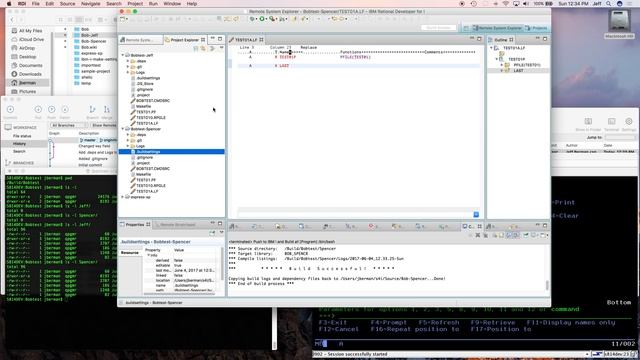
Task: Click SourceTree Commit icon
Action: coord(11,109)
